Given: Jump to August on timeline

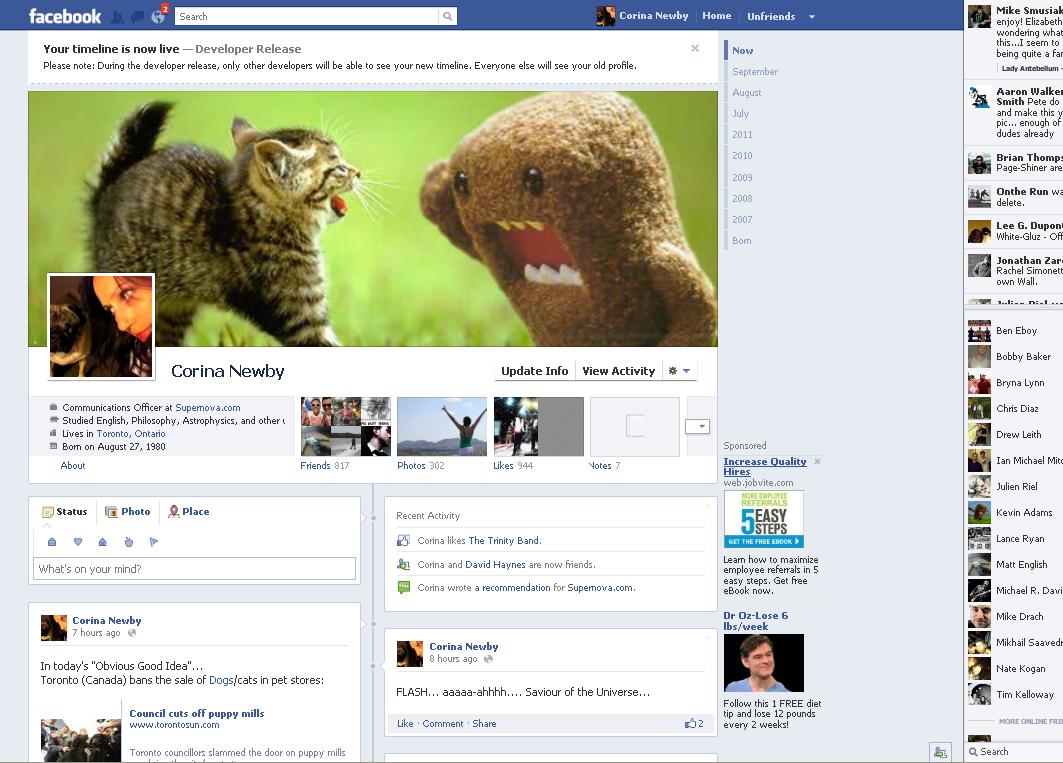Looking at the screenshot, I should [746, 92].
